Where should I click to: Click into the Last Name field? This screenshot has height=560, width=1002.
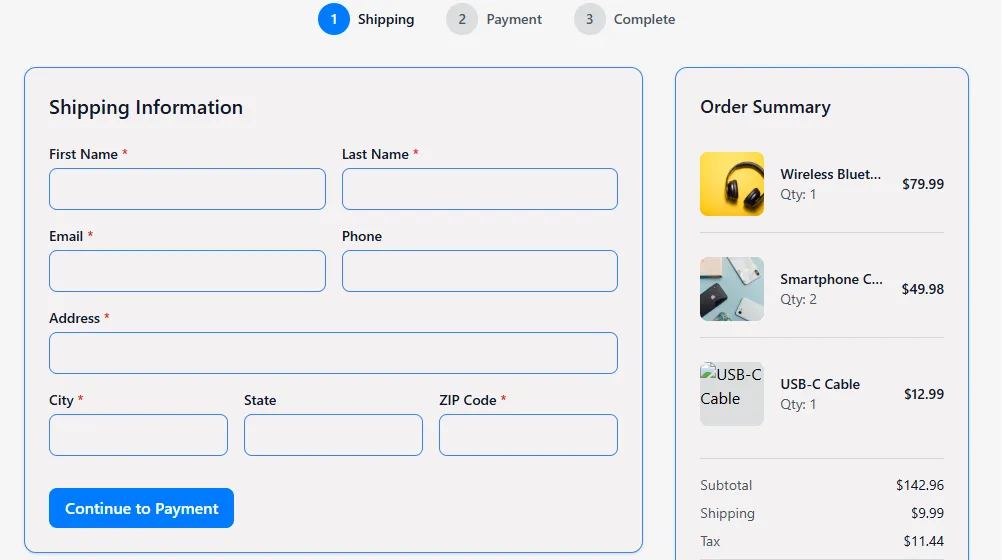[480, 189]
